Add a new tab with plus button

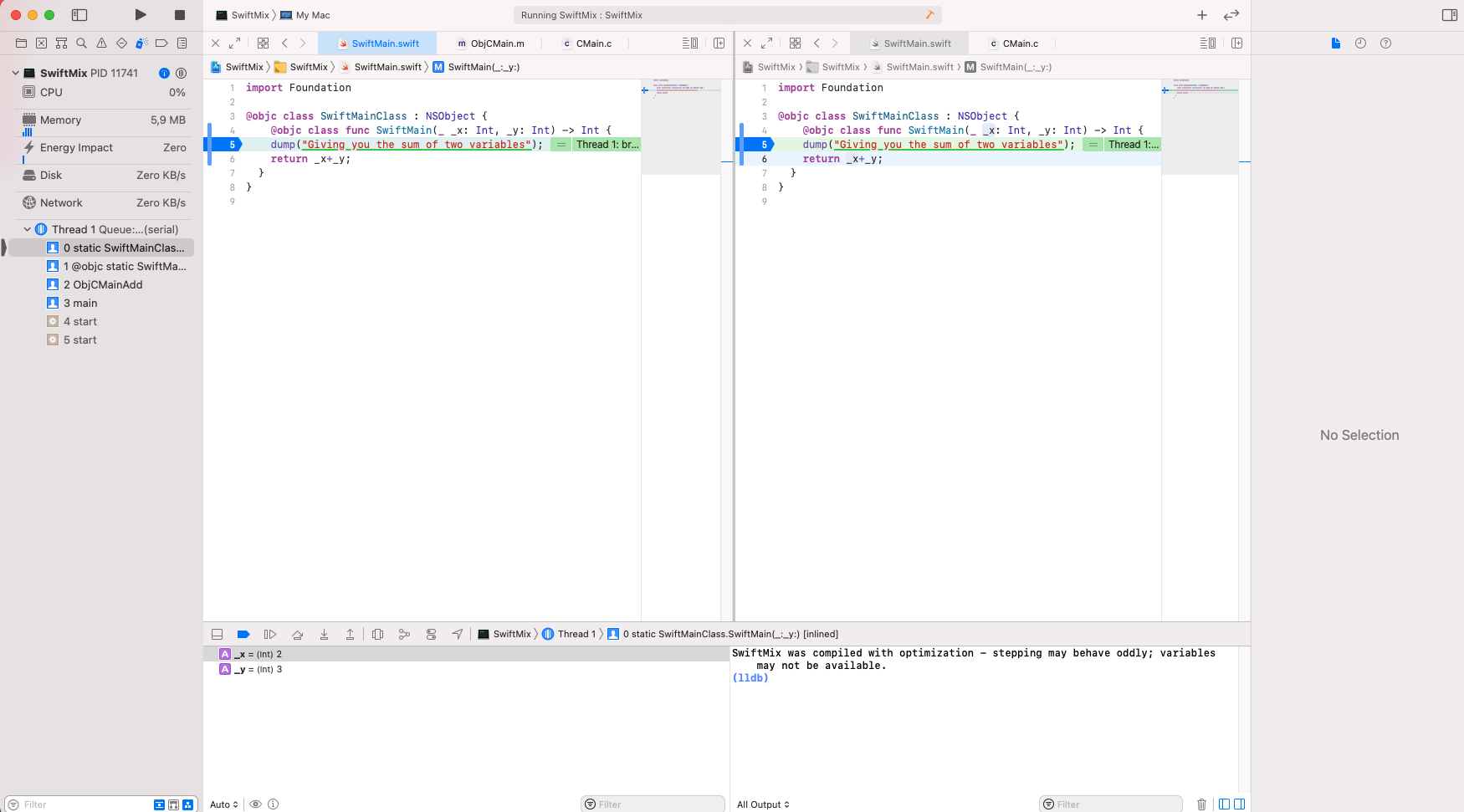click(1202, 15)
